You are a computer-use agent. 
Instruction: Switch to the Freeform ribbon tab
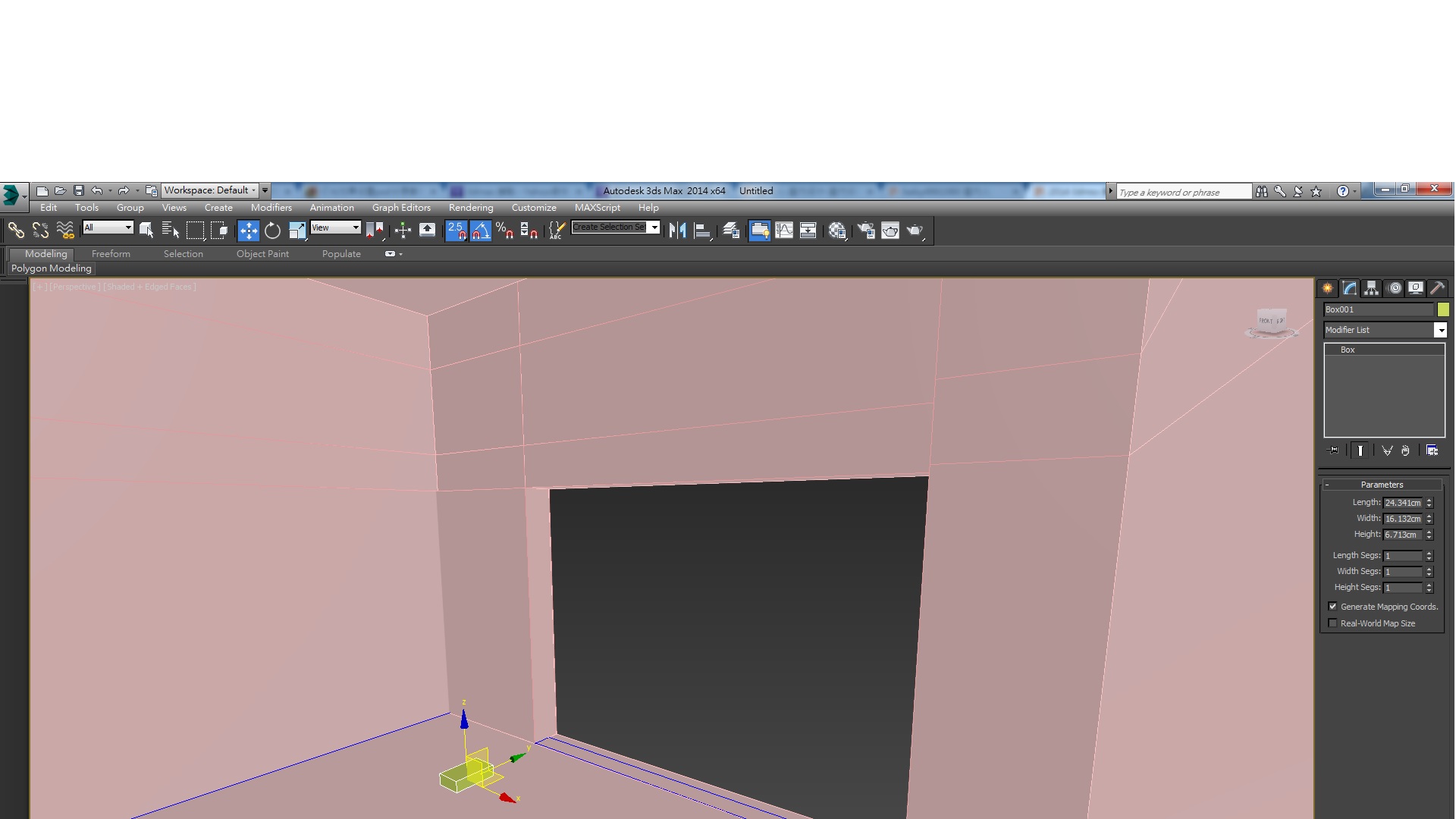[x=111, y=254]
